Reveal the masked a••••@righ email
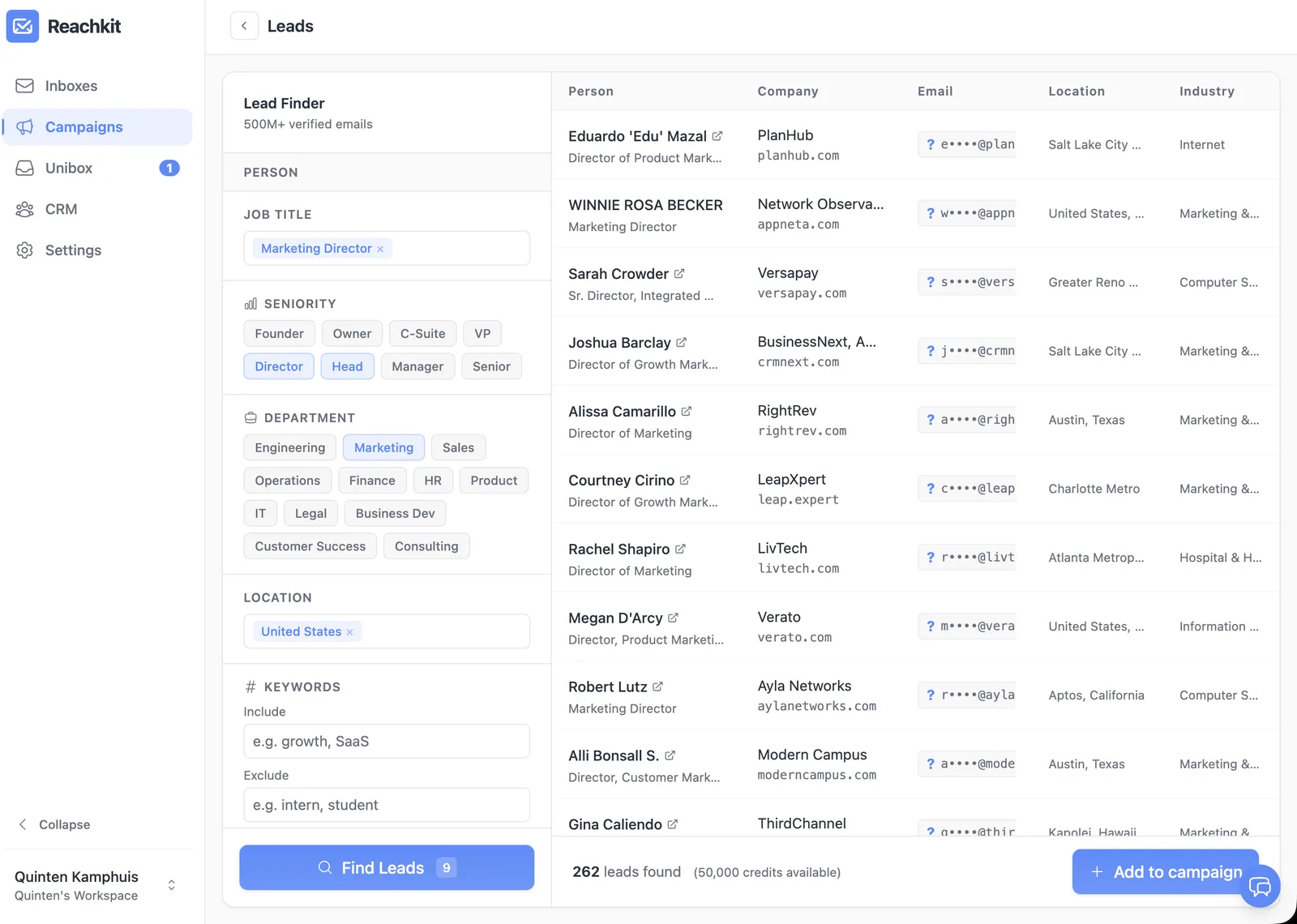The width and height of the screenshot is (1297, 924). coord(966,420)
